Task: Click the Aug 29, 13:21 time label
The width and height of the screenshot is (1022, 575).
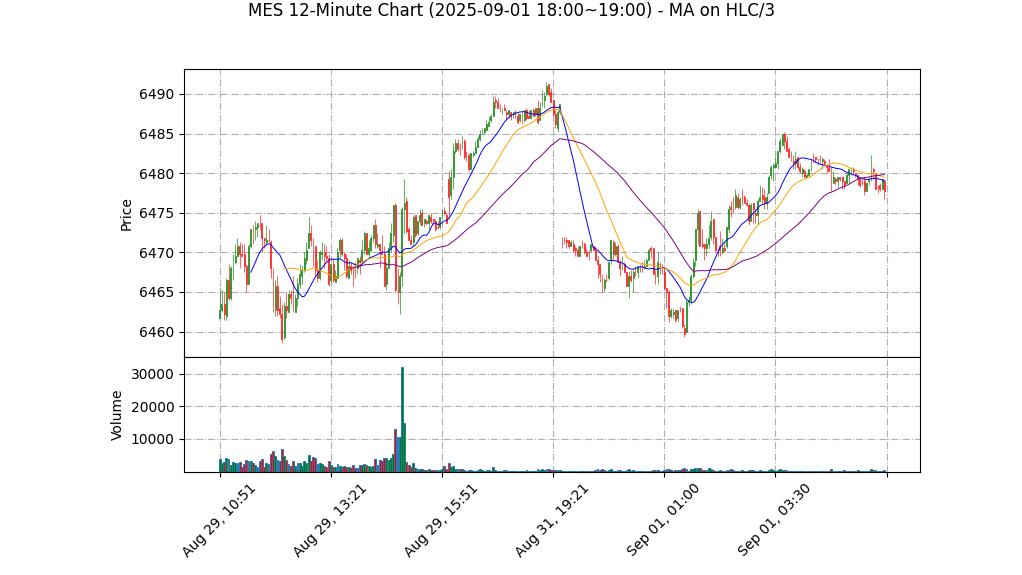Action: [329, 520]
